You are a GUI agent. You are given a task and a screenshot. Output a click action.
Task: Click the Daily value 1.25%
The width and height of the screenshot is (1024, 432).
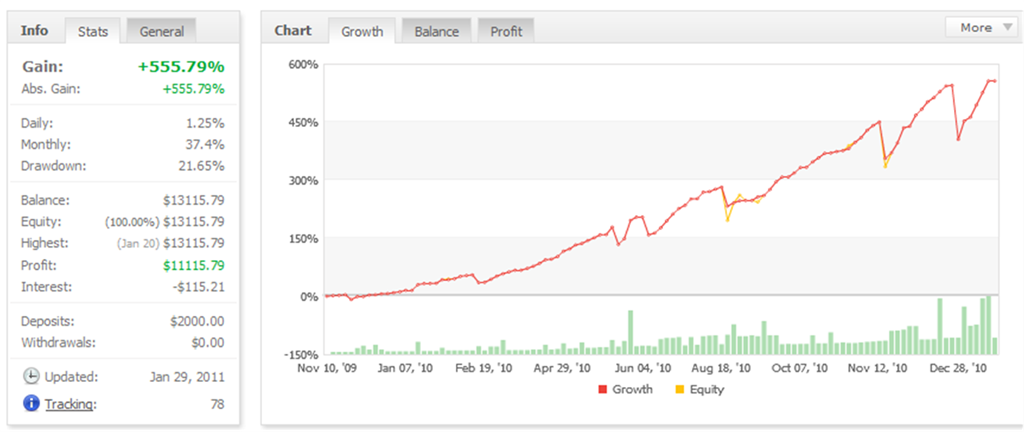[x=204, y=123]
